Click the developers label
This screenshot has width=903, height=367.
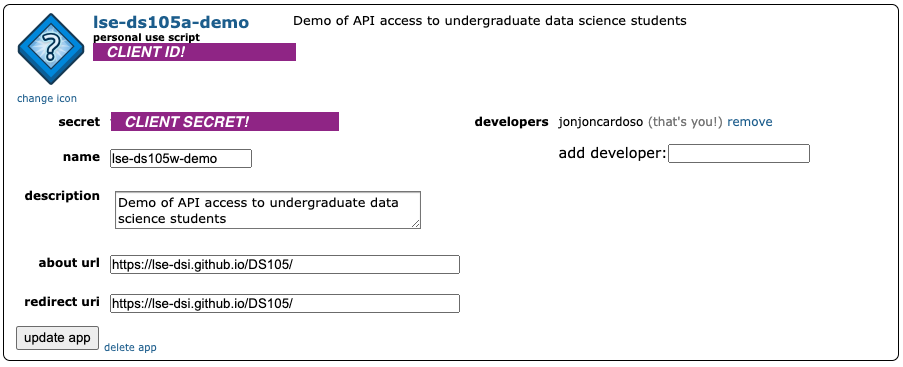[x=511, y=122]
